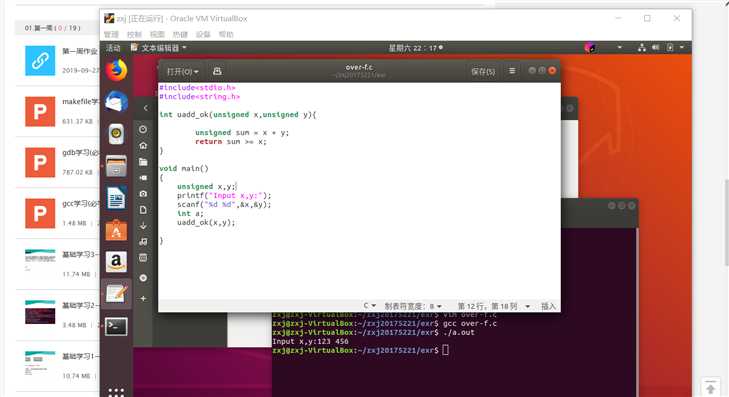Open the disc entry in Files sidebar

(143, 278)
